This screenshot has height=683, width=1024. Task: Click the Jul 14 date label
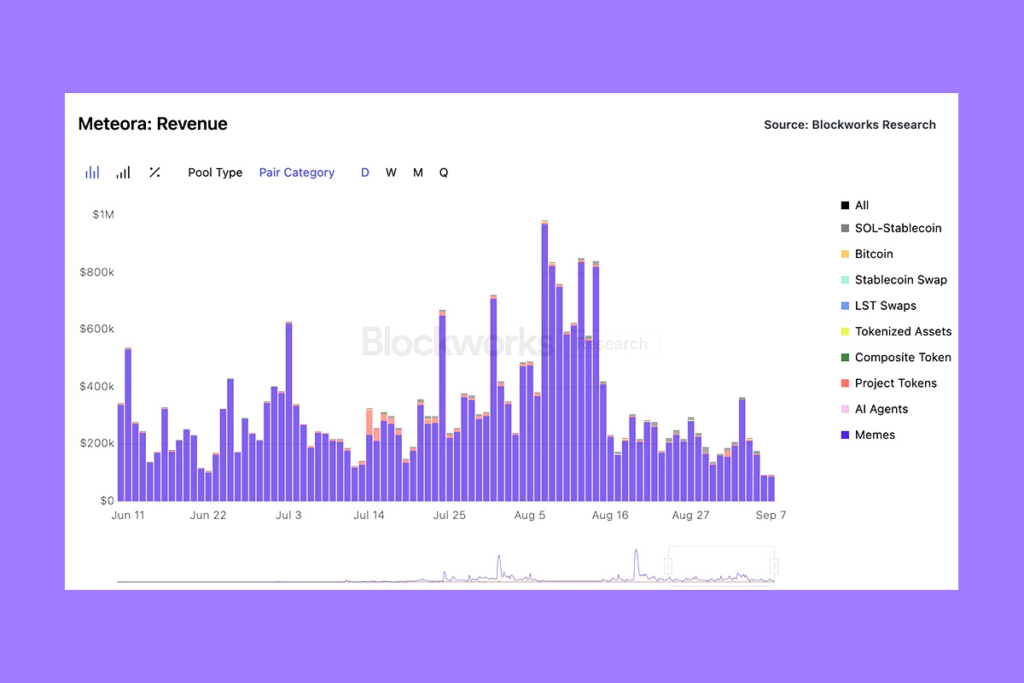click(369, 515)
